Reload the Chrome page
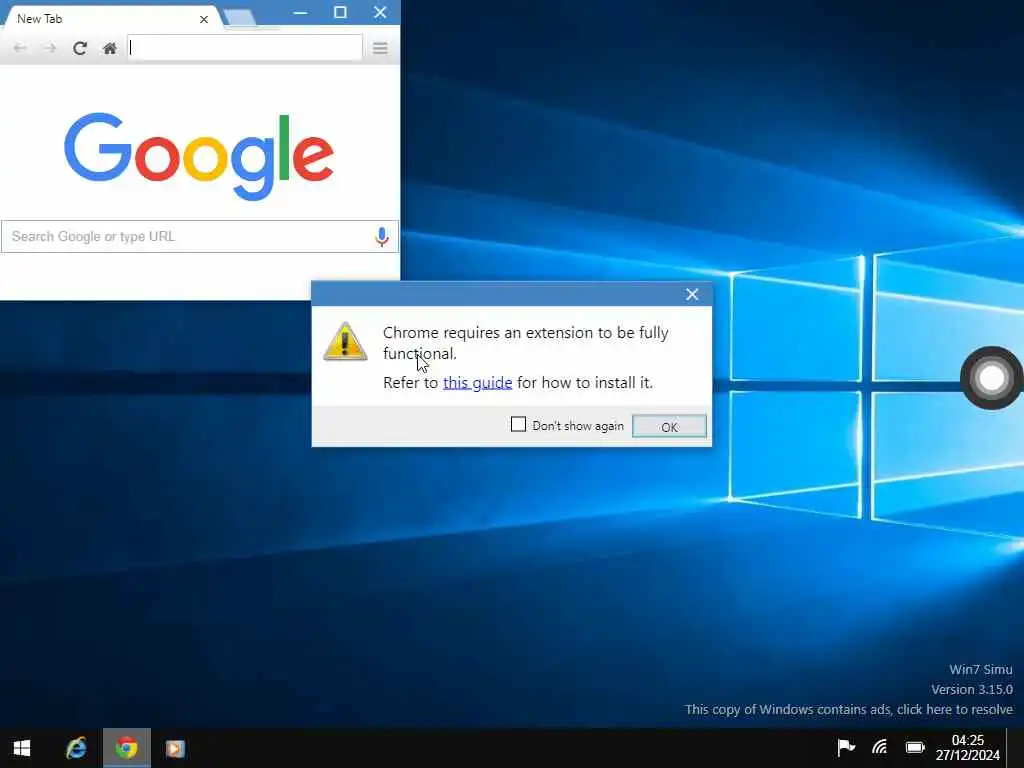Screen dimensions: 1024x768 point(80,48)
